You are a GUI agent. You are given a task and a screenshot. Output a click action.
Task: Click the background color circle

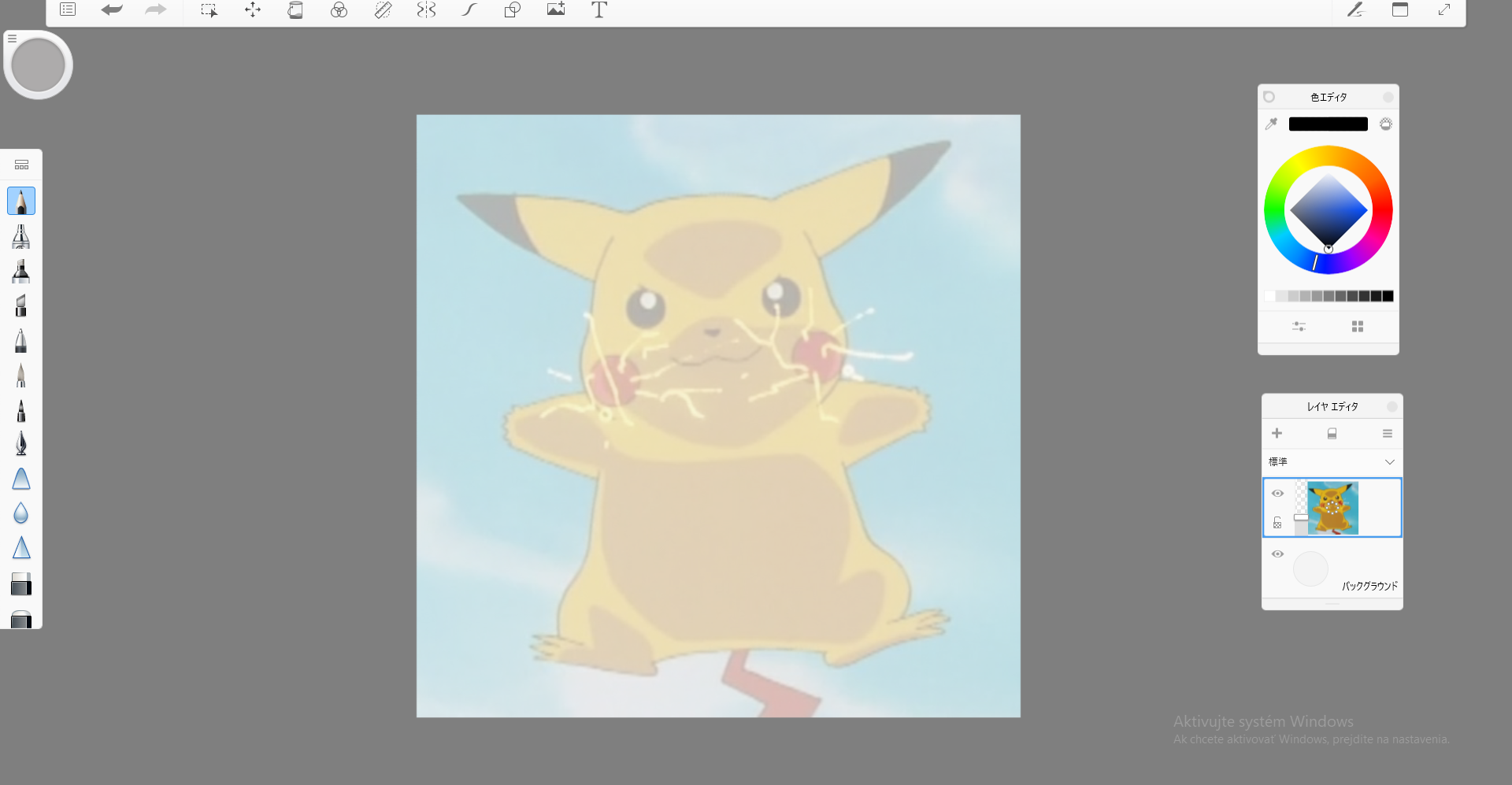(x=1310, y=568)
